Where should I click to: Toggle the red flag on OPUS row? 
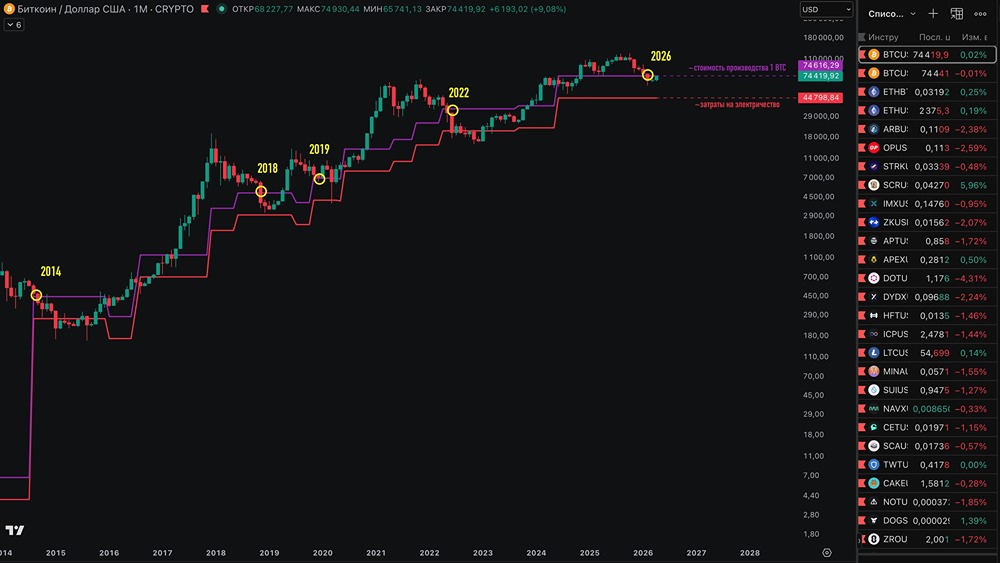click(x=862, y=147)
